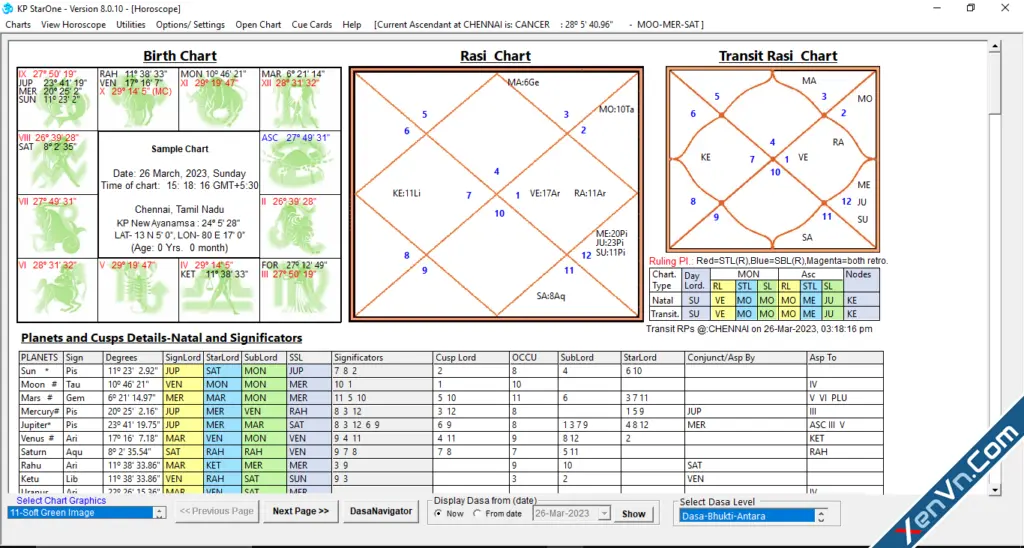Screen dimensions: 1024x548
Task: Click the Mercury# planet cell
Action: (x=41, y=411)
